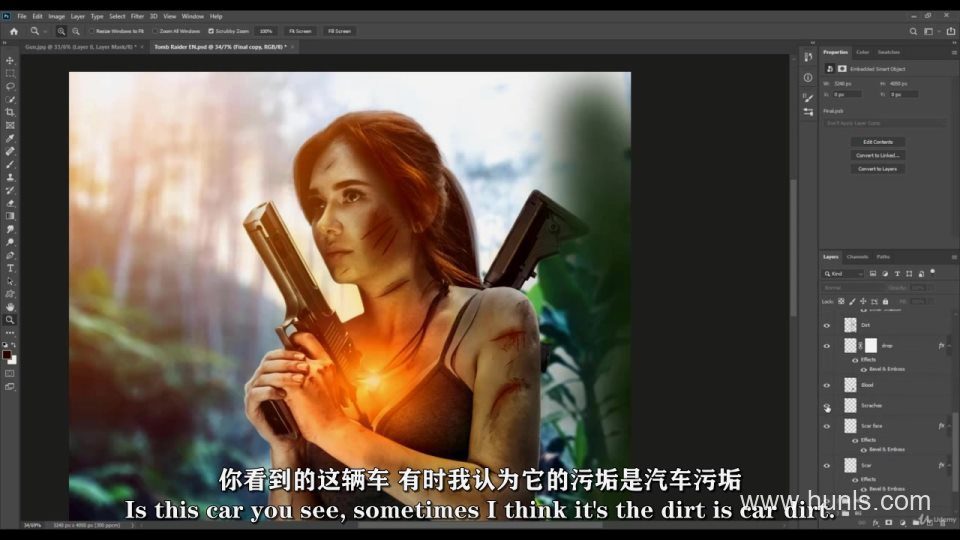This screenshot has height=540, width=960.
Task: Collapse effects on Scar layer
Action: tap(950, 465)
